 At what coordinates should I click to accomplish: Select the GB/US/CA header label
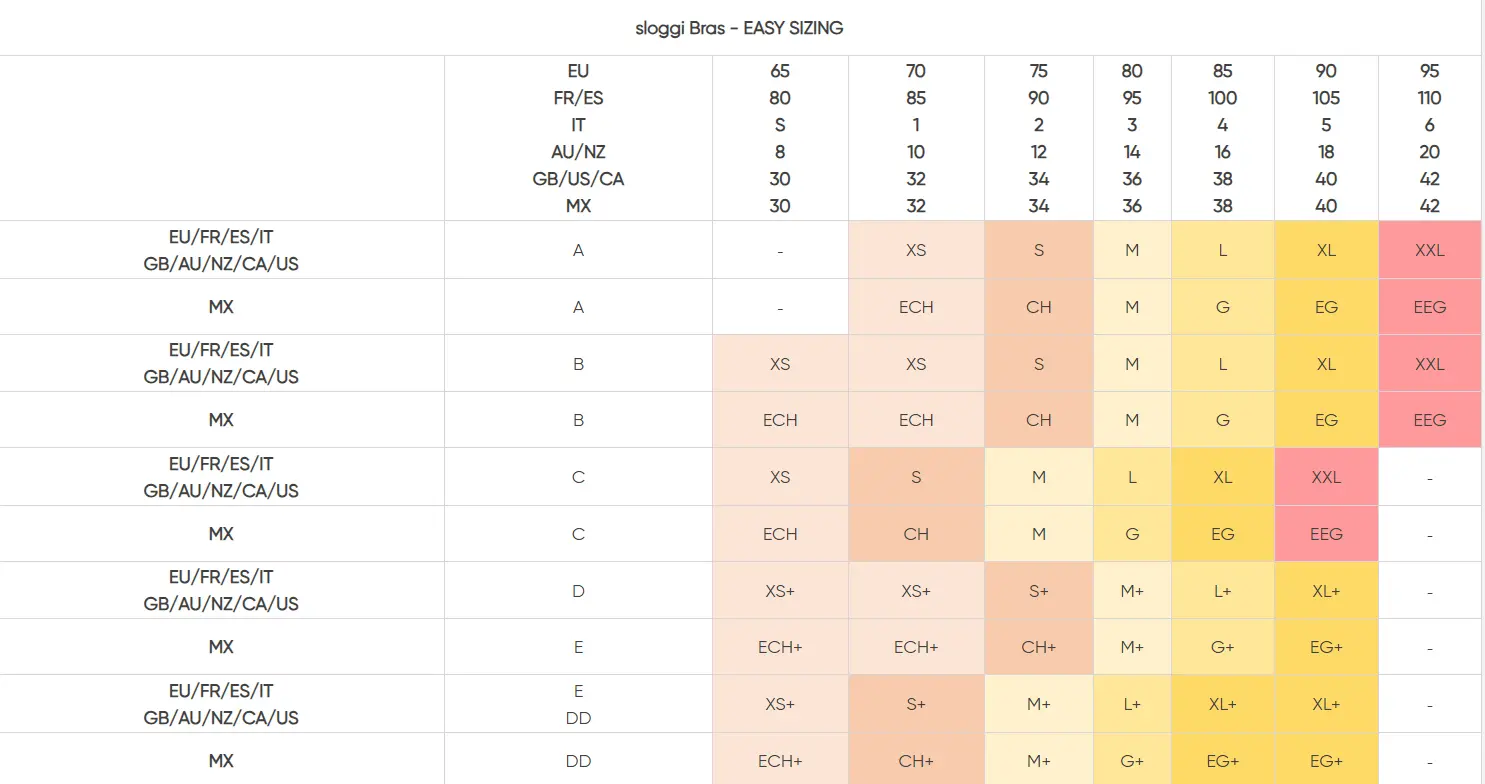(578, 179)
